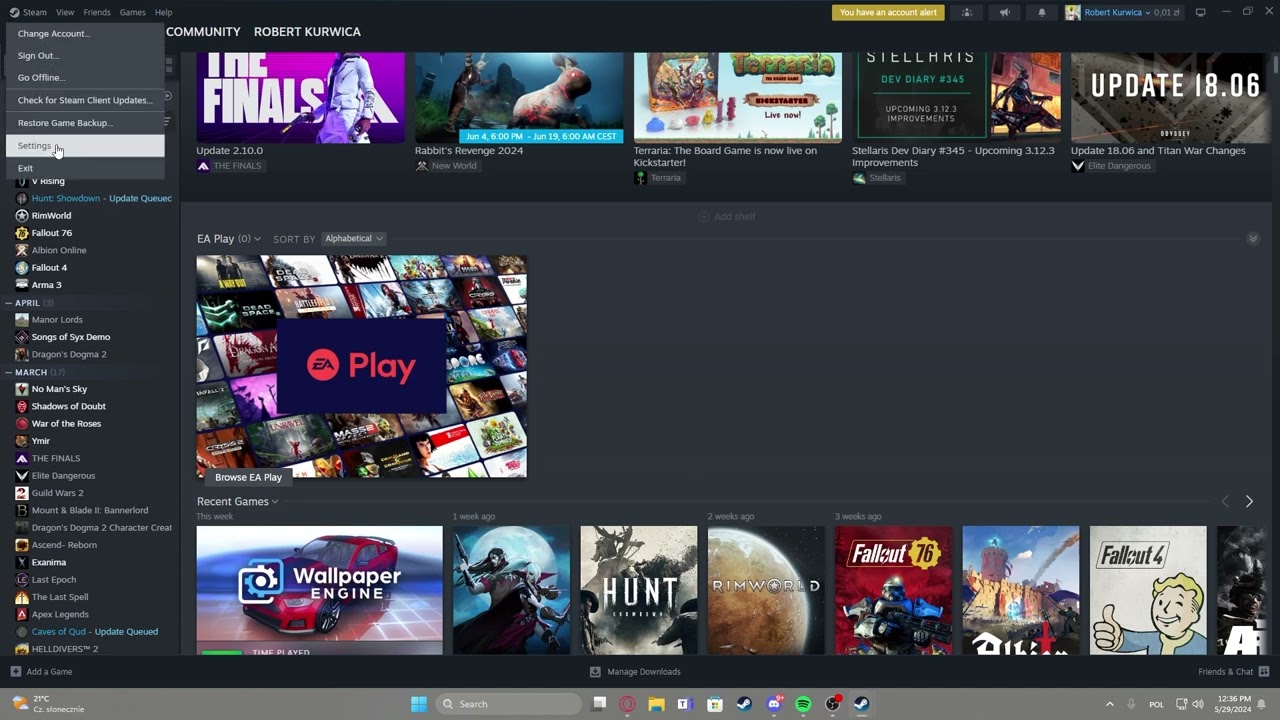Image resolution: width=1280 pixels, height=720 pixels.
Task: Open the megaphone announcements icon
Action: (x=1004, y=12)
